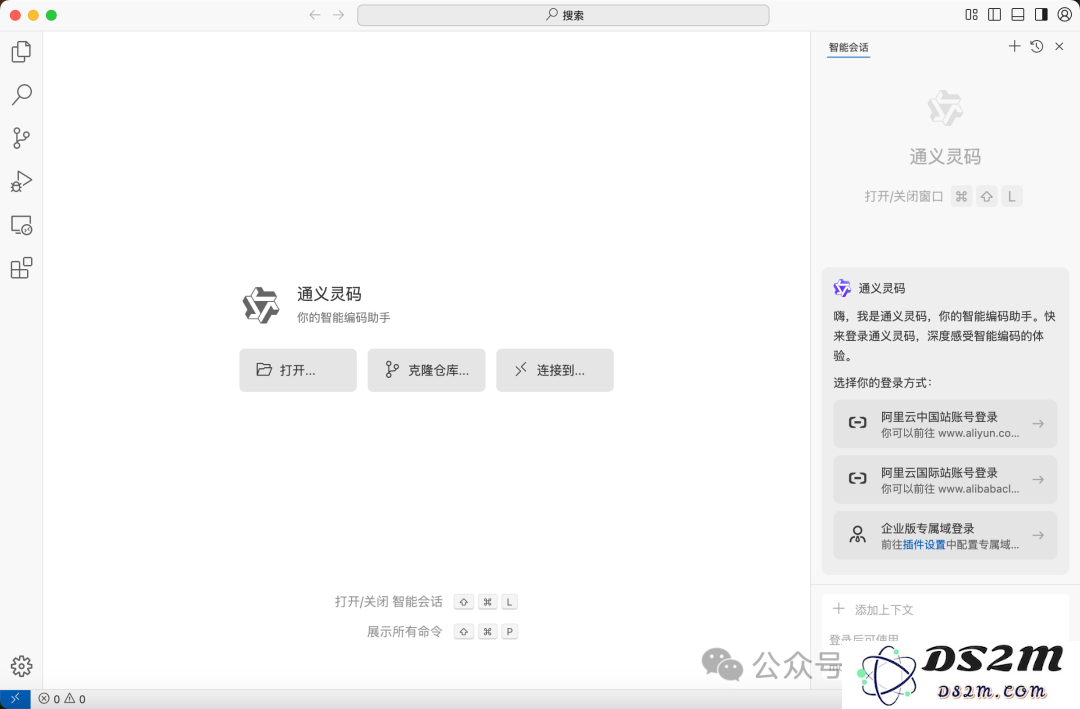
Task: Toggle the bottom panel visibility
Action: tap(1017, 14)
